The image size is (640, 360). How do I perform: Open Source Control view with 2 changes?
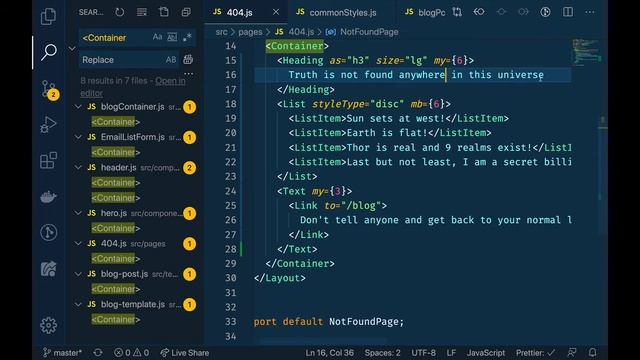49,89
